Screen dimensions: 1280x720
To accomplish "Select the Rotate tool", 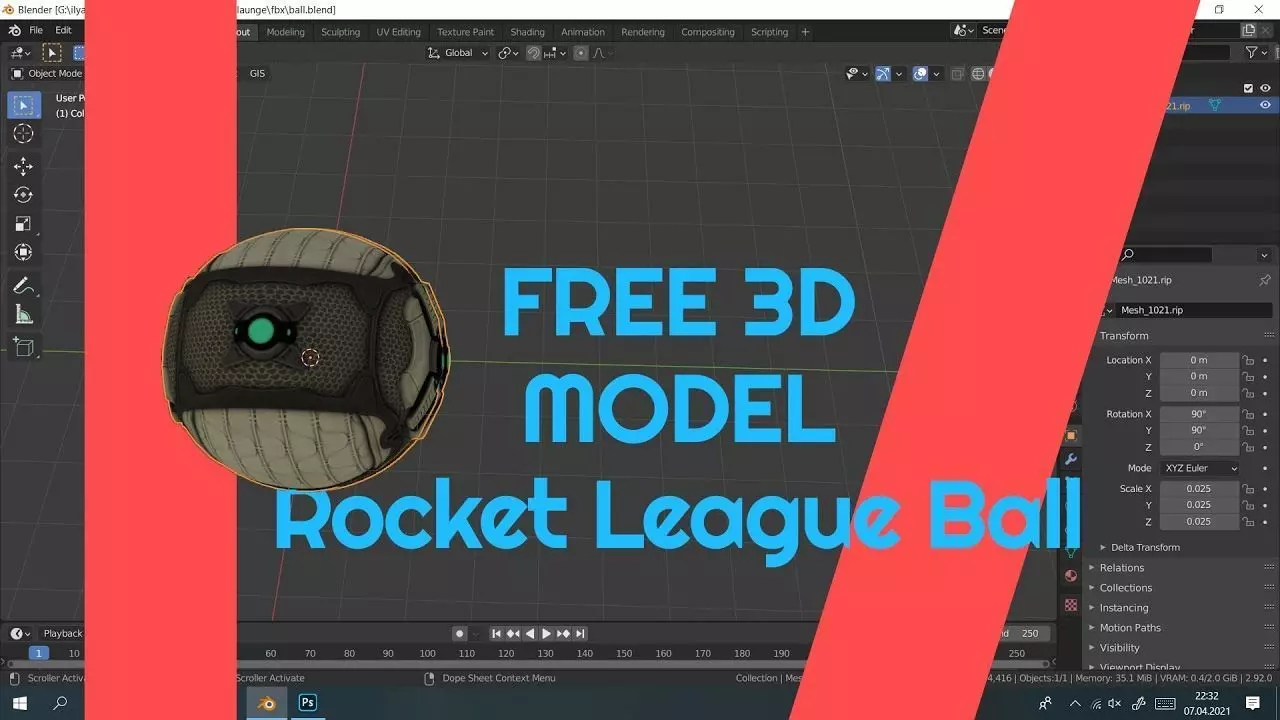I will tap(24, 195).
